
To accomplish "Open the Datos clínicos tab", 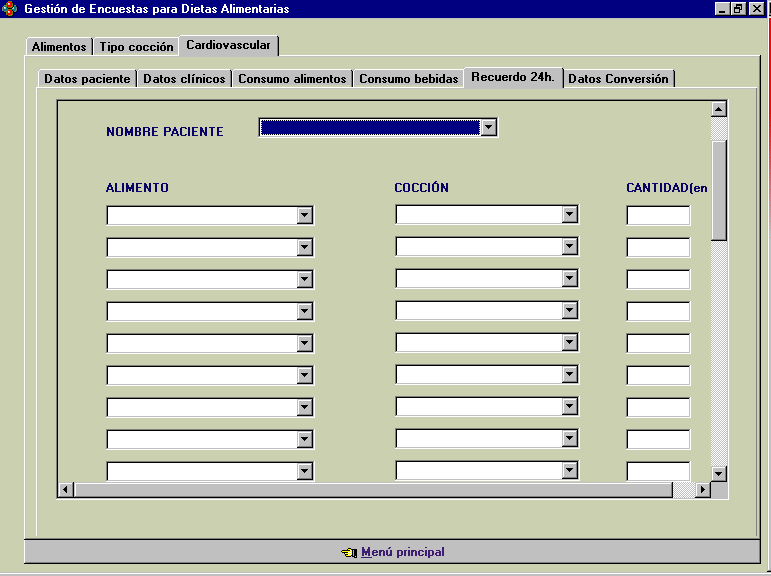I will coord(184,79).
